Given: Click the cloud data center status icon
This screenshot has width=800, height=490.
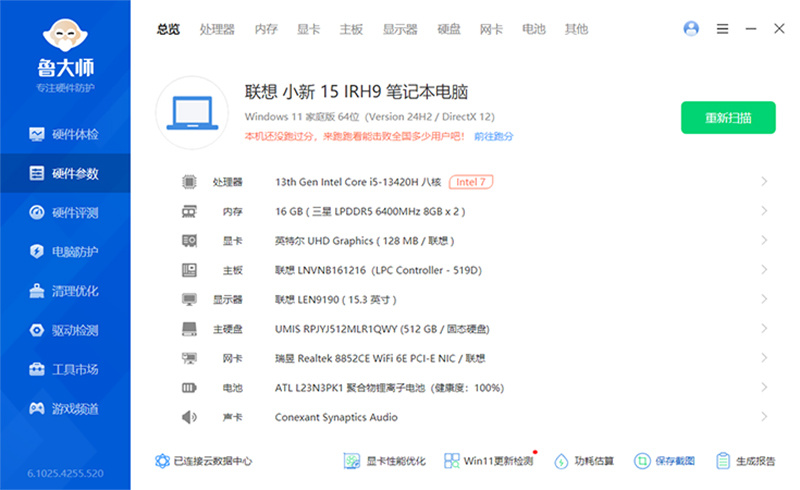Looking at the screenshot, I should pos(162,461).
